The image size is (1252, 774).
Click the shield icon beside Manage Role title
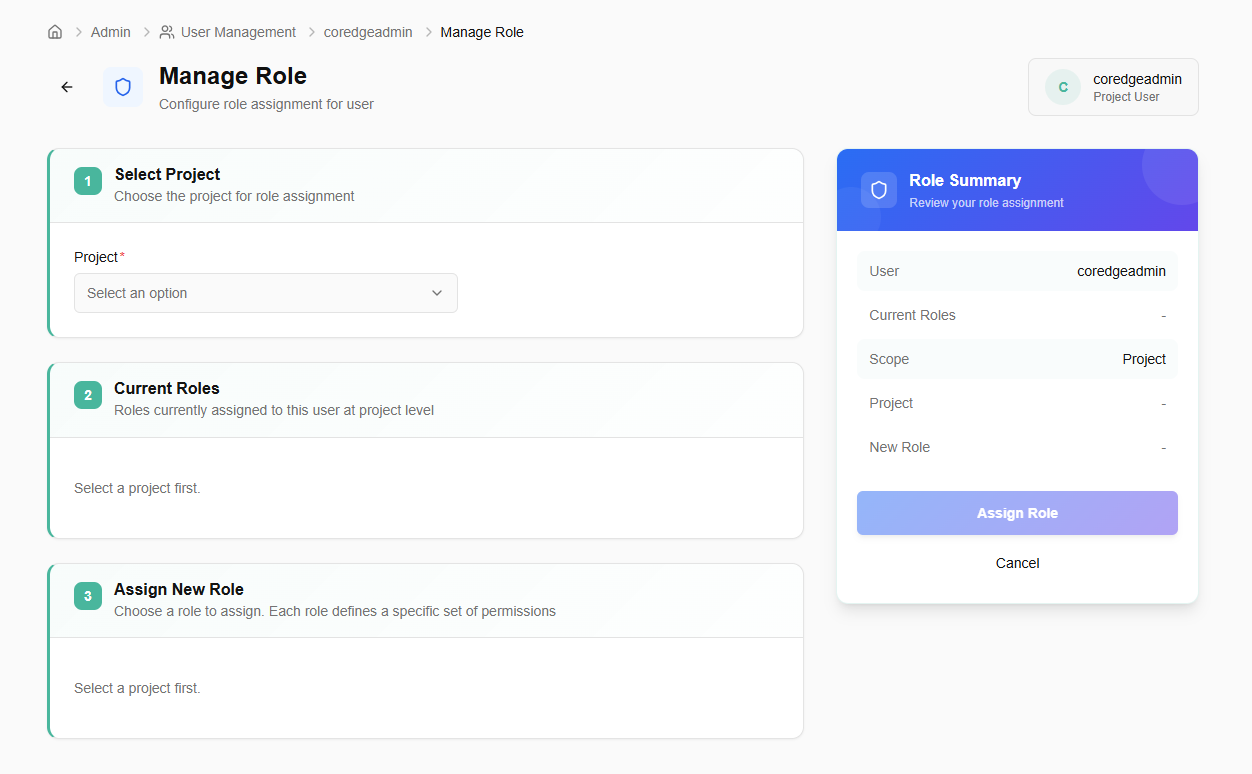(x=123, y=87)
